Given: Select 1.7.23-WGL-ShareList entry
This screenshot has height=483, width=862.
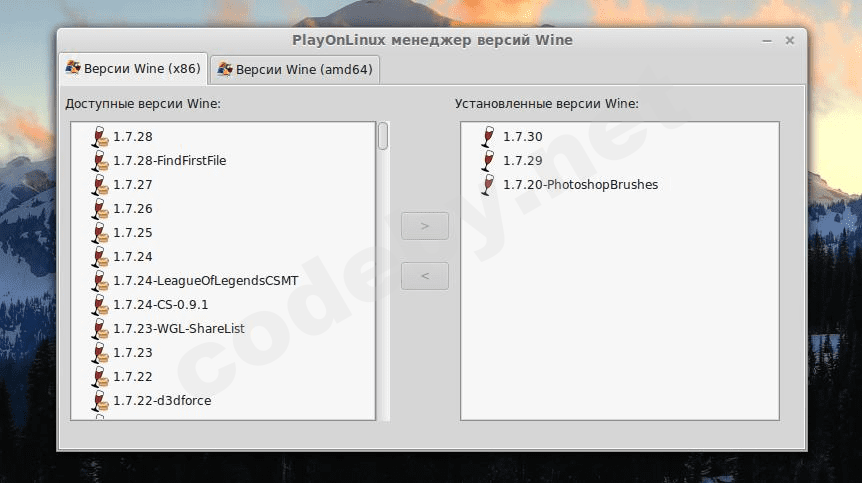Looking at the screenshot, I should click(x=179, y=329).
